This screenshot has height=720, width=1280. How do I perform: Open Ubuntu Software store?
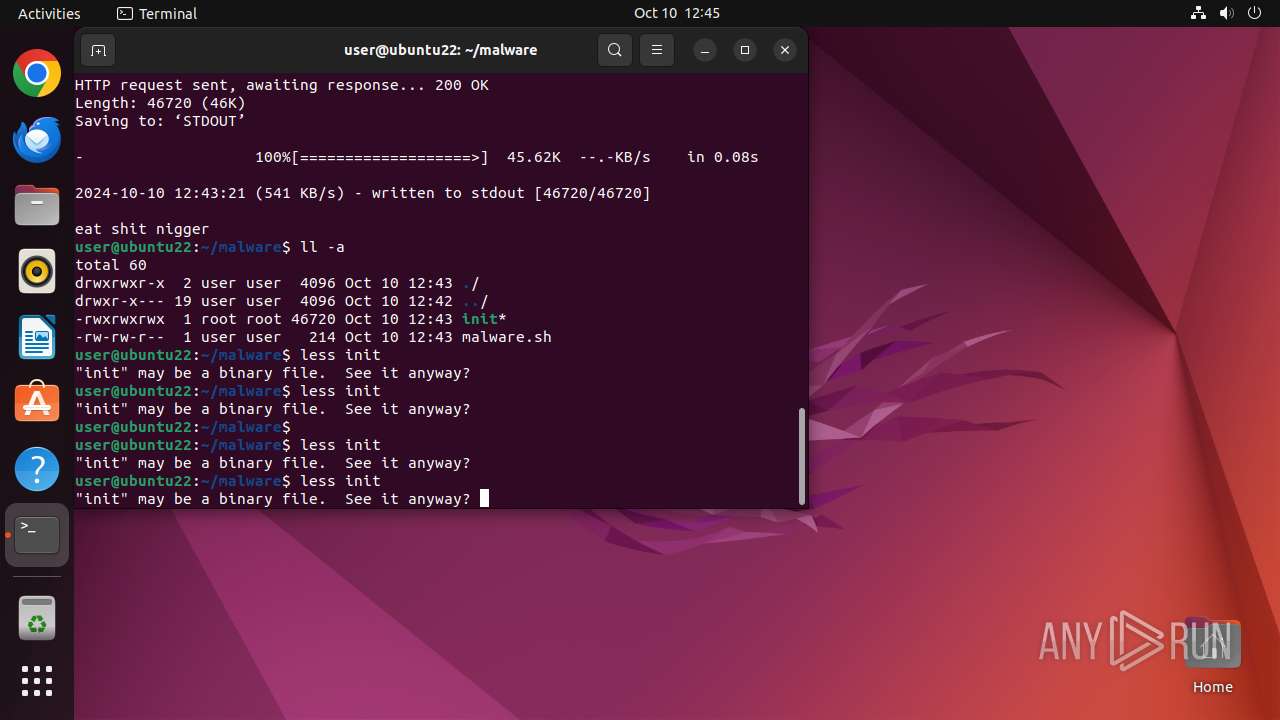click(37, 403)
